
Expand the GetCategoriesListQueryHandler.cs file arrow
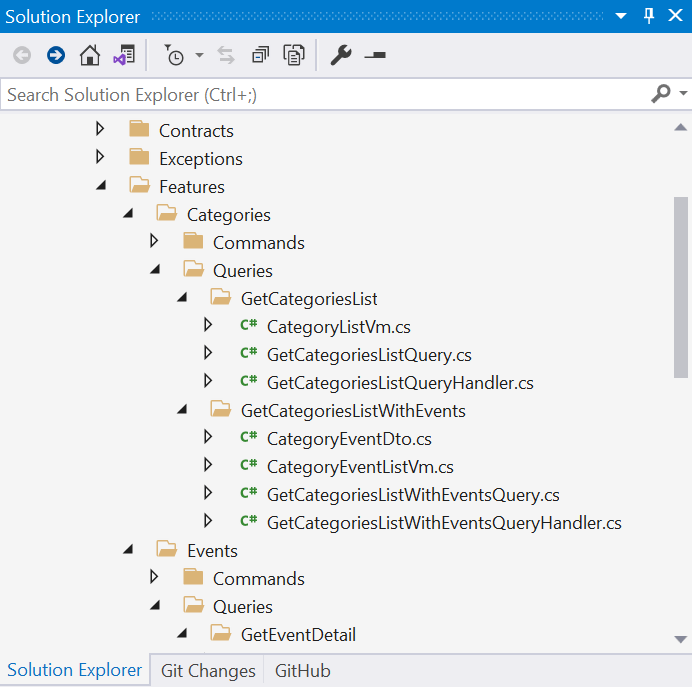pyautogui.click(x=208, y=381)
